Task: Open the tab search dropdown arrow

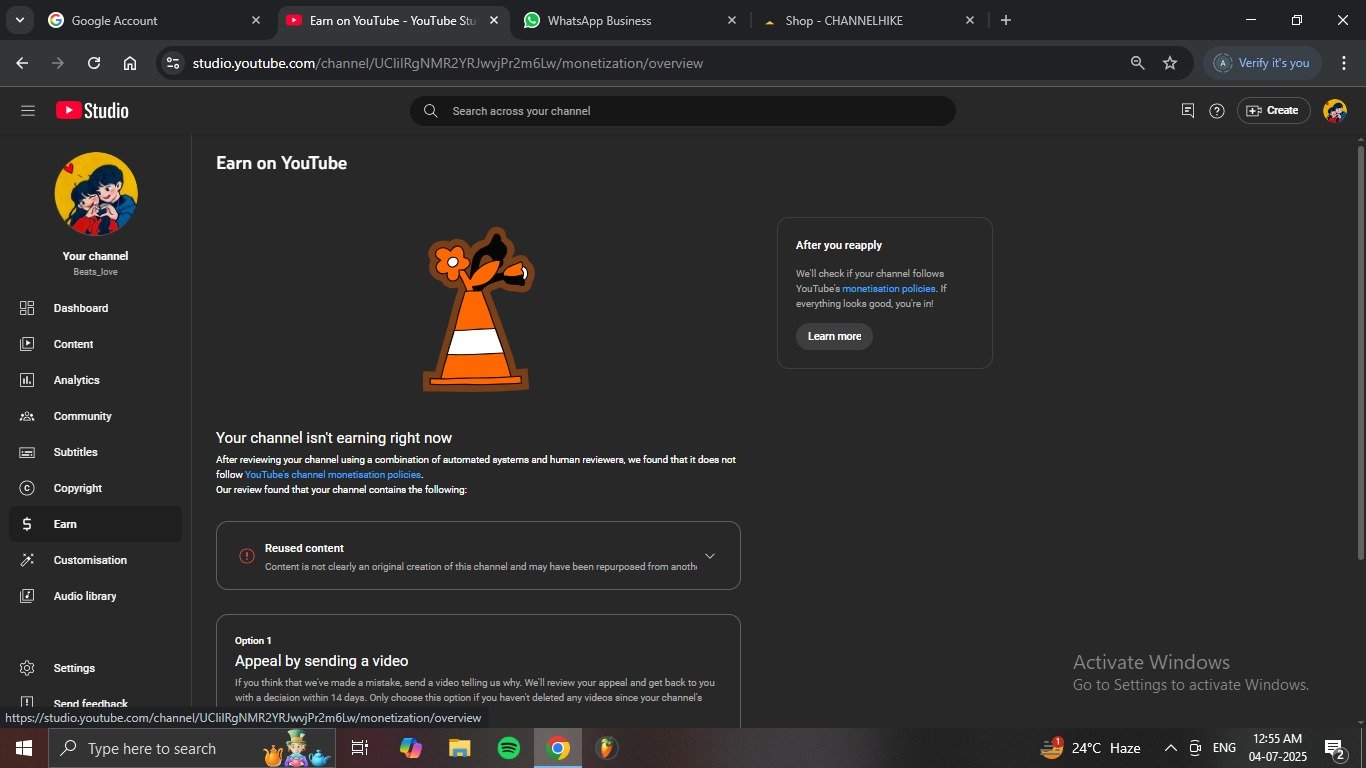Action: click(19, 20)
